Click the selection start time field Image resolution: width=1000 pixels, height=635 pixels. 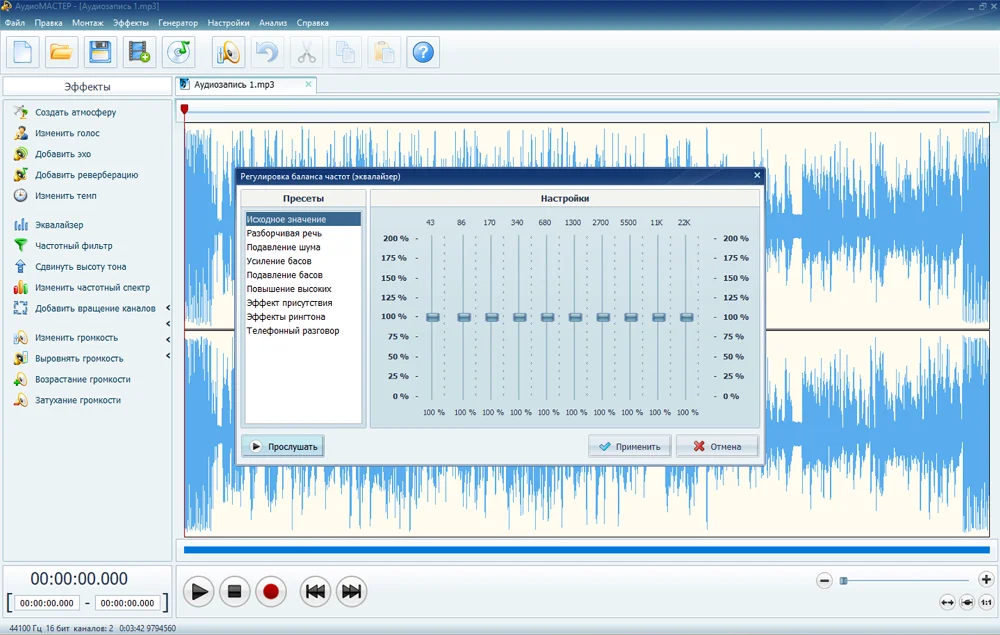(48, 603)
